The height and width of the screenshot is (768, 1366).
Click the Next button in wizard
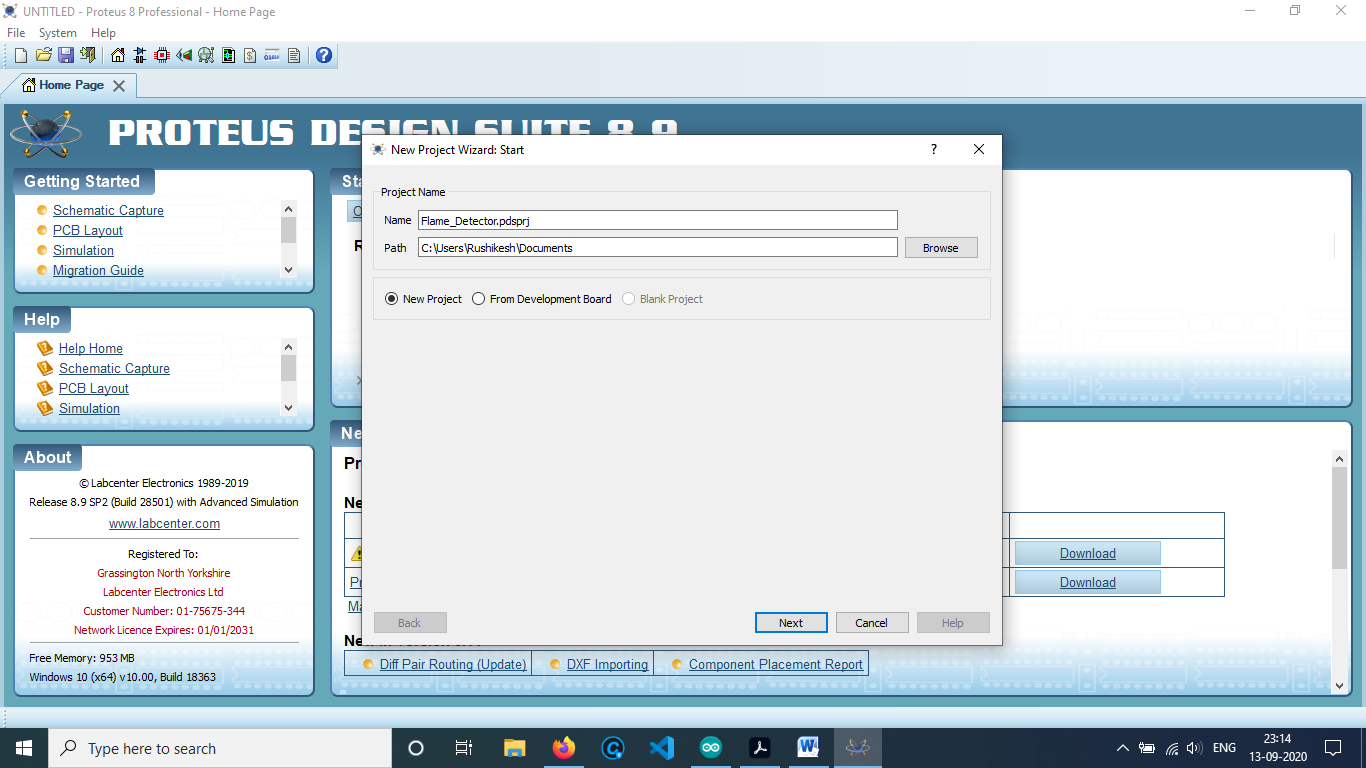791,623
